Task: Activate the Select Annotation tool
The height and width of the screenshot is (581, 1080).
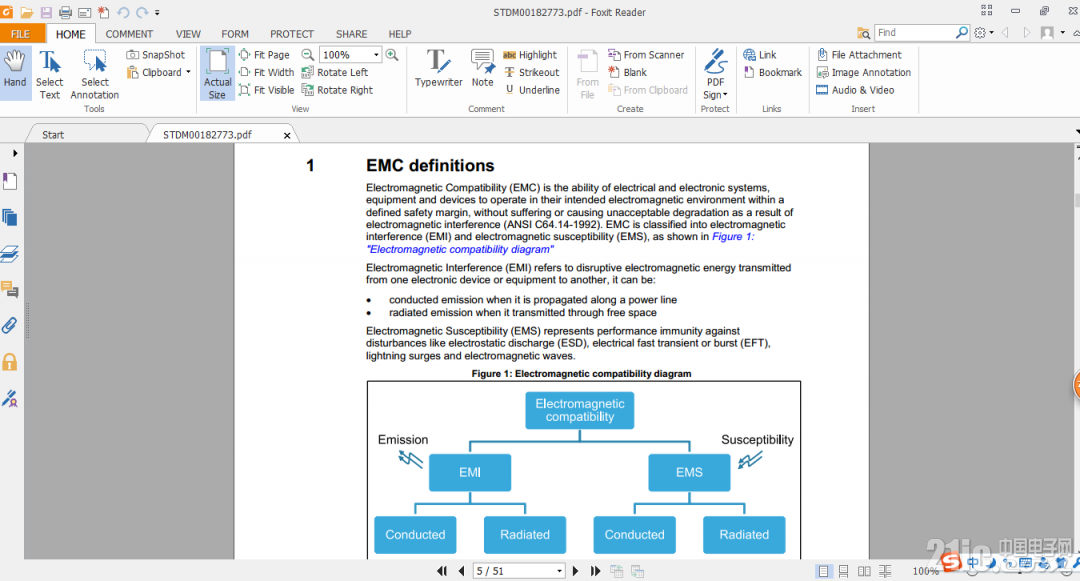Action: point(94,74)
